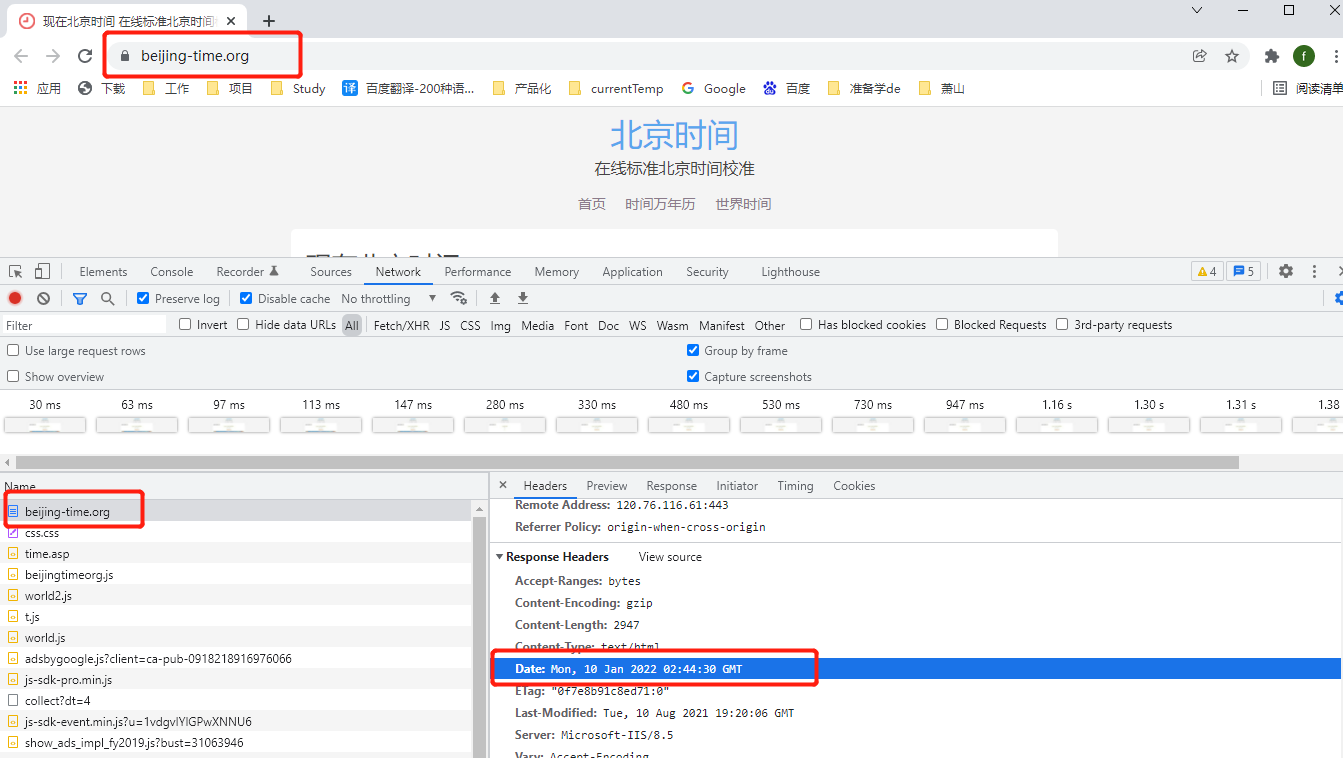1343x758 pixels.
Task: Open the Apps shortcut in bookmarks bar
Action: tap(37, 88)
